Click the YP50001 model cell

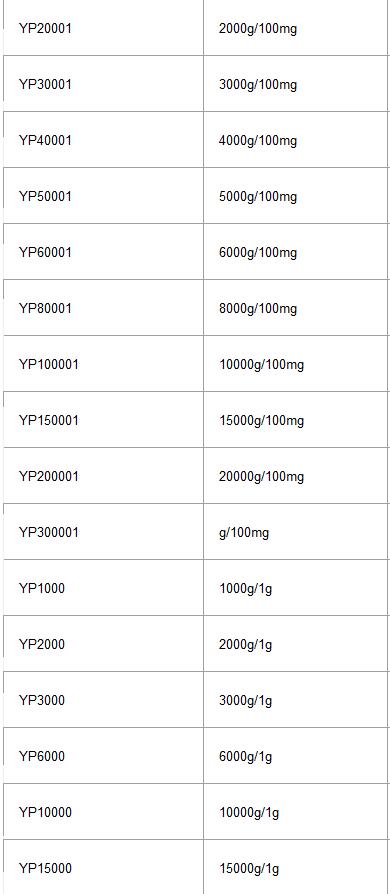pyautogui.click(x=103, y=196)
